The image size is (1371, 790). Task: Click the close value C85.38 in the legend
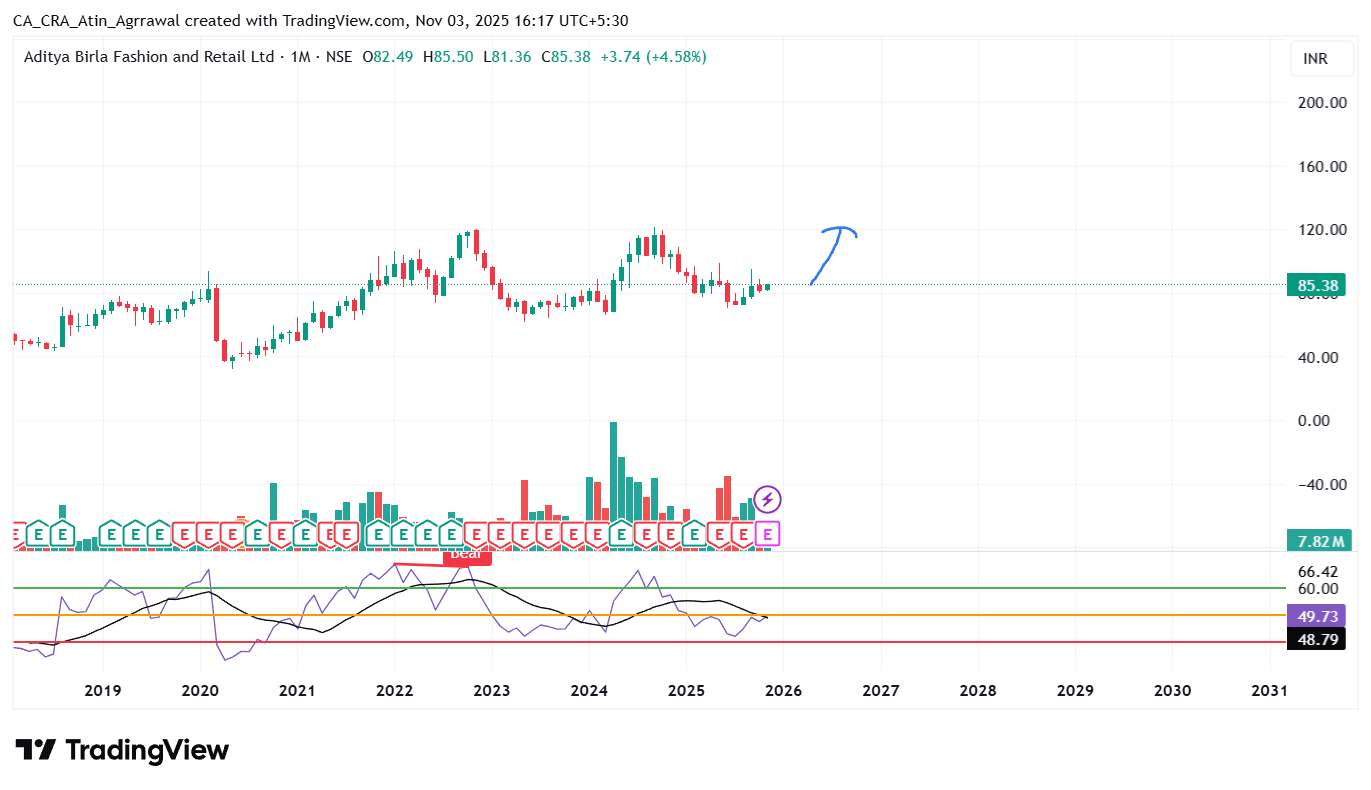click(x=566, y=57)
